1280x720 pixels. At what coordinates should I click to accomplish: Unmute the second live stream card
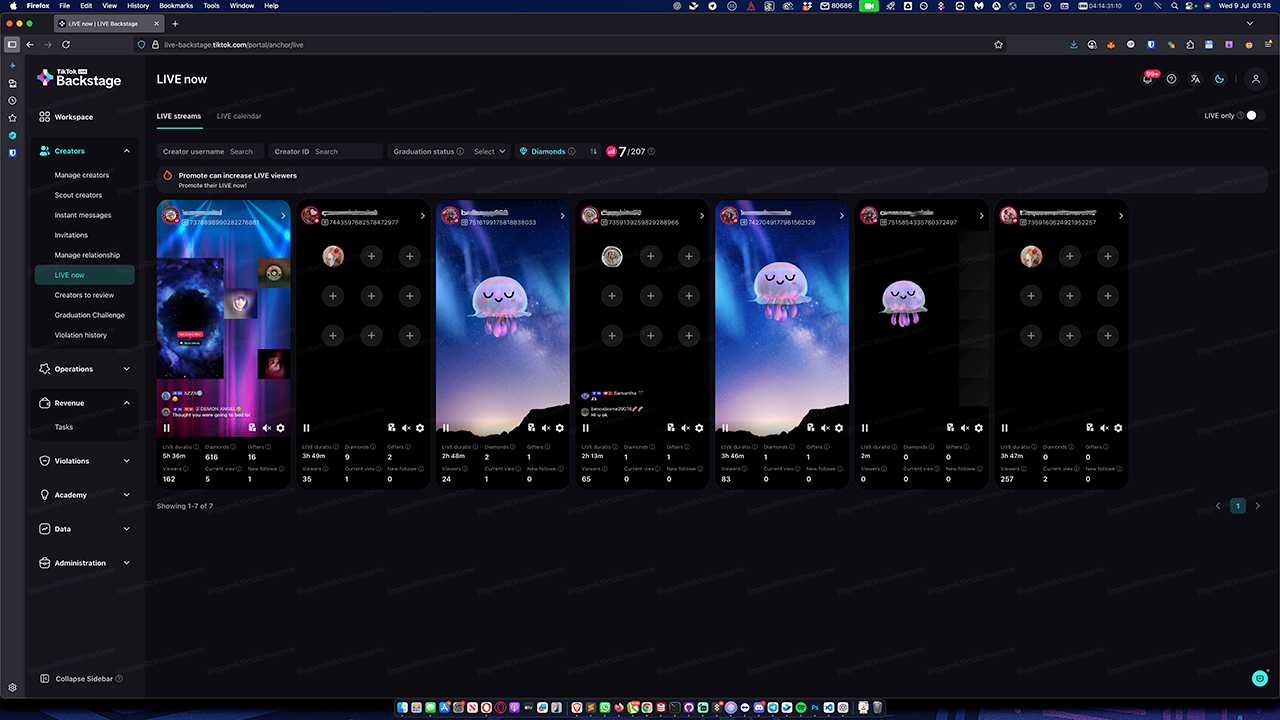tap(406, 428)
